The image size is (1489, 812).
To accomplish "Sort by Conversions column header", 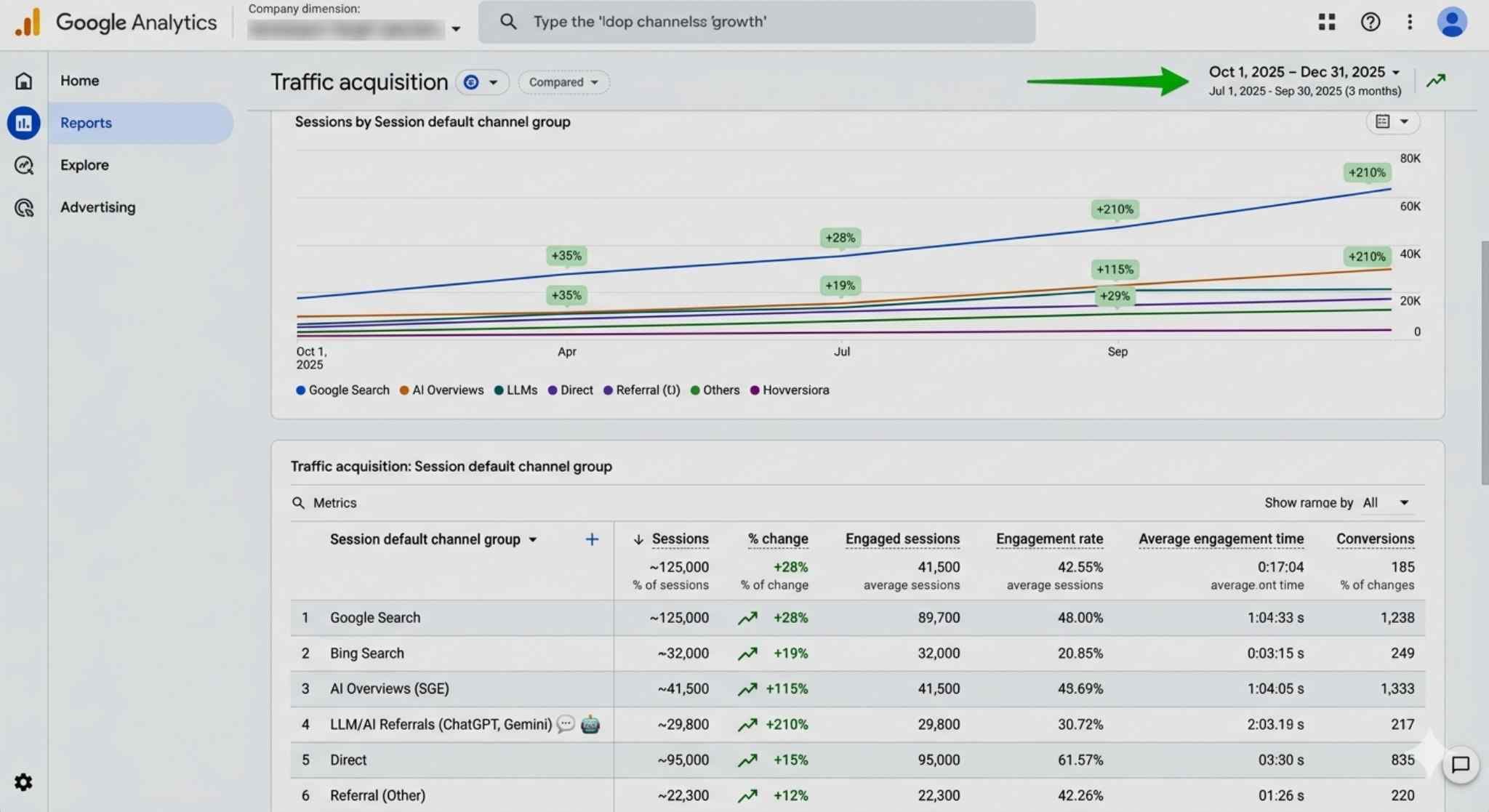I will pos(1375,539).
